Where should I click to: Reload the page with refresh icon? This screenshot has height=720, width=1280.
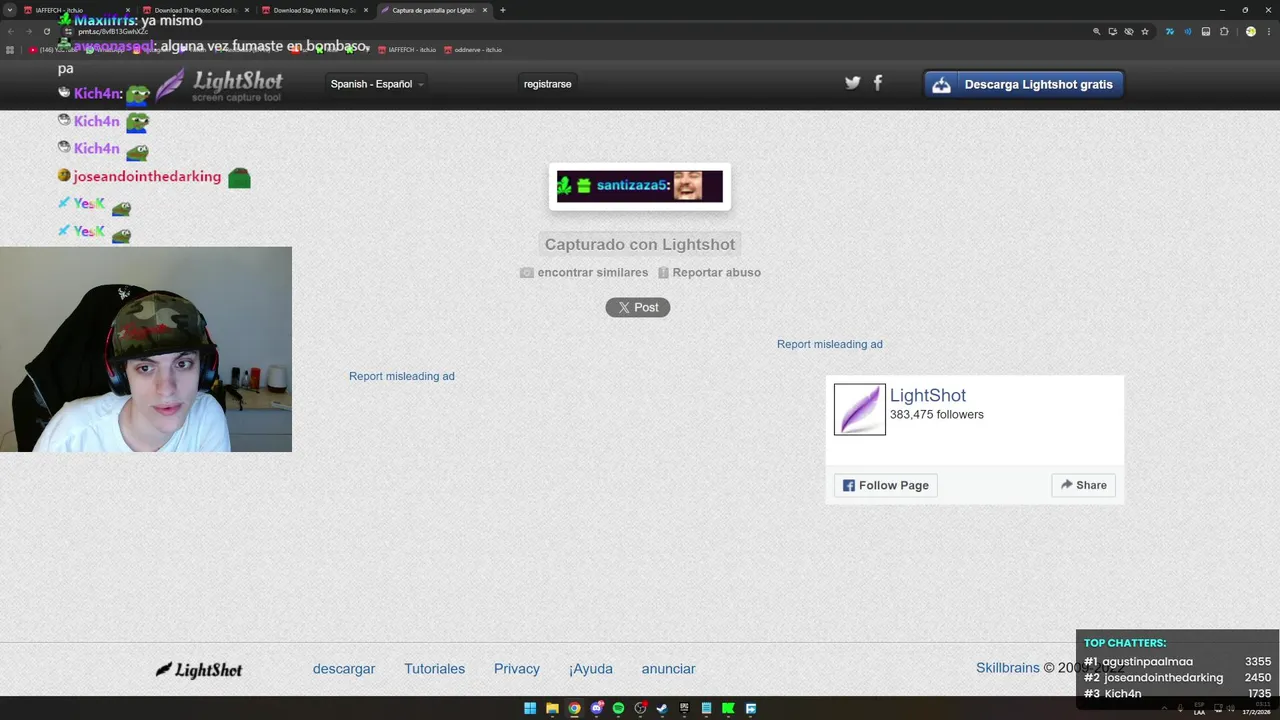click(46, 31)
